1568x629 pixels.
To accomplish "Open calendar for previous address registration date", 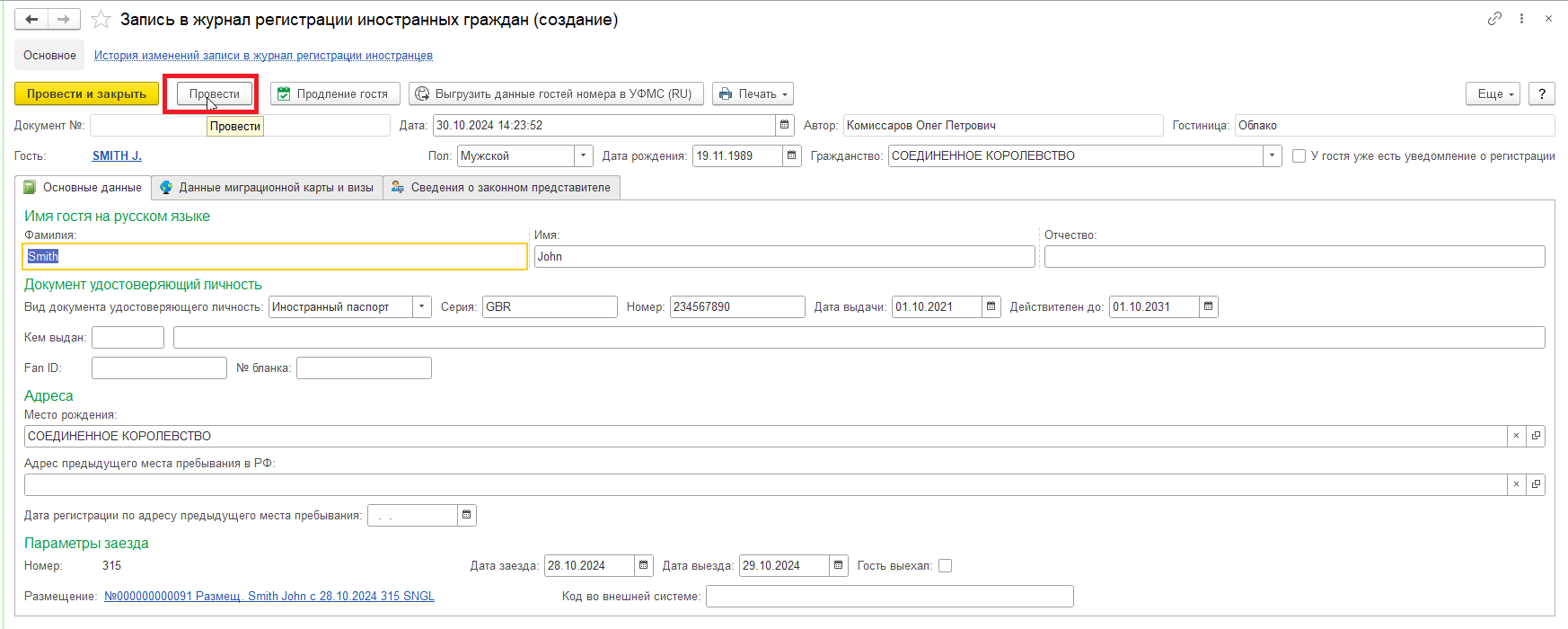I will 467,515.
